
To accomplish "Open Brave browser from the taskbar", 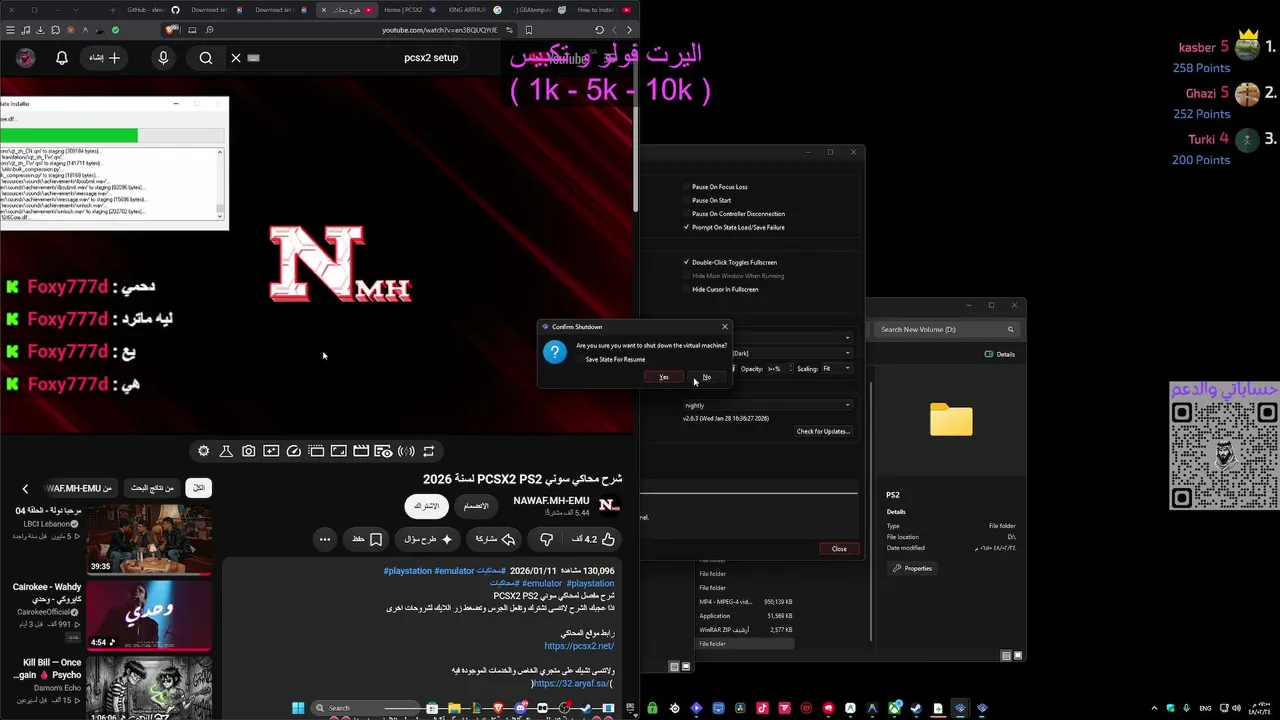I will pyautogui.click(x=499, y=708).
